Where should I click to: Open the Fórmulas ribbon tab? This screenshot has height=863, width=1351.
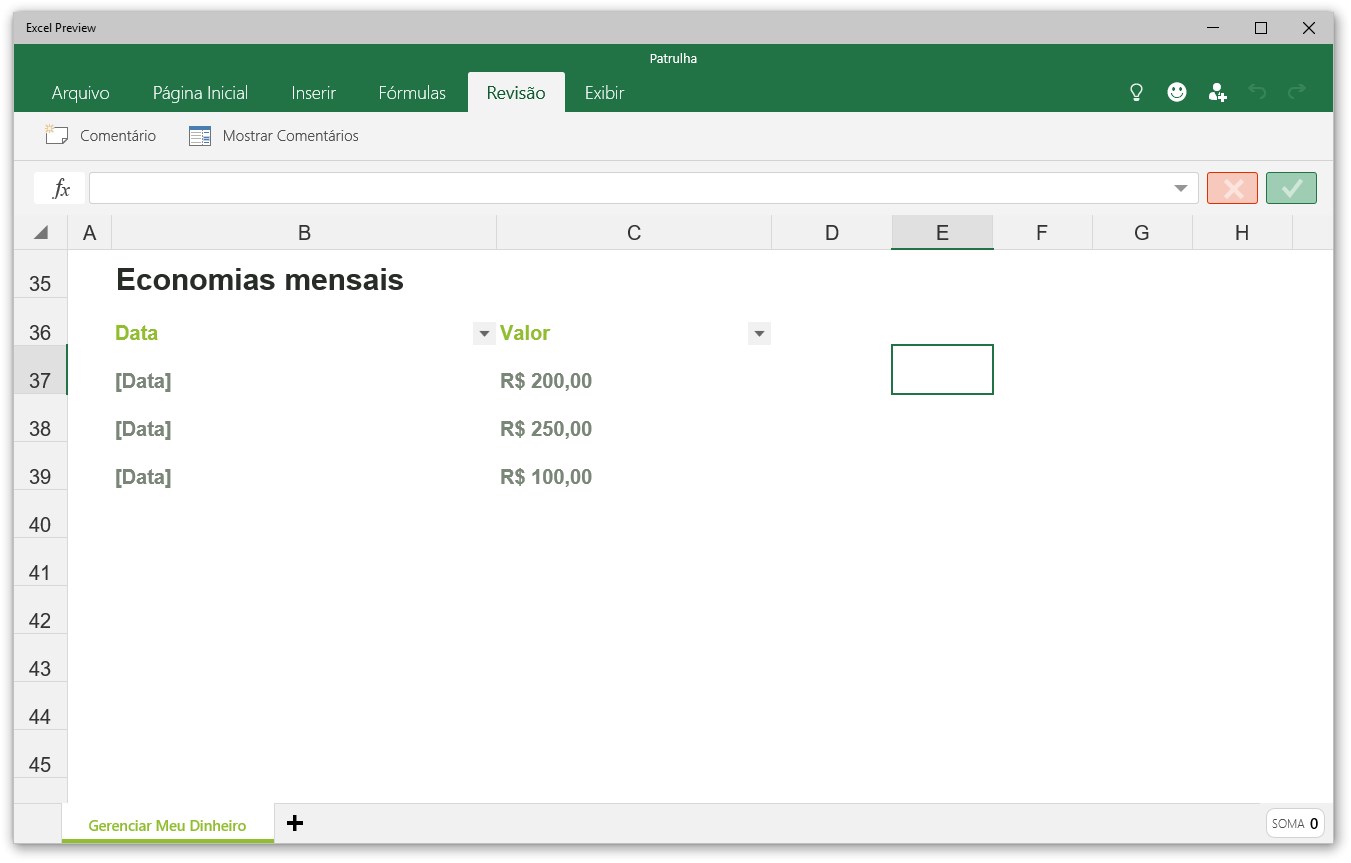(x=412, y=92)
